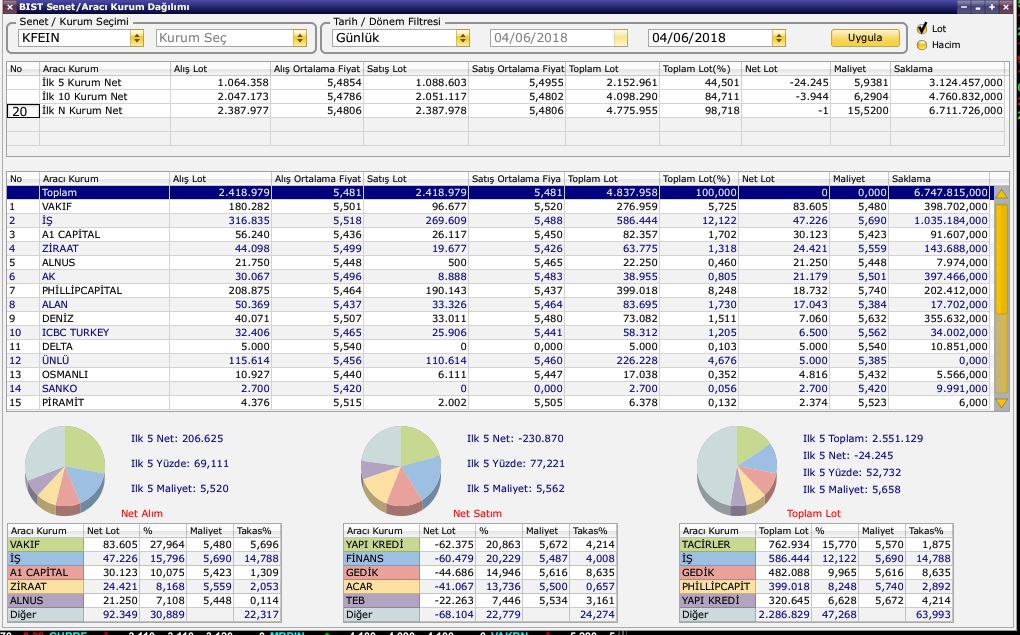Click Ilk 5 Net: -230.870 text
Screen dimensions: 1020x635
pos(515,439)
